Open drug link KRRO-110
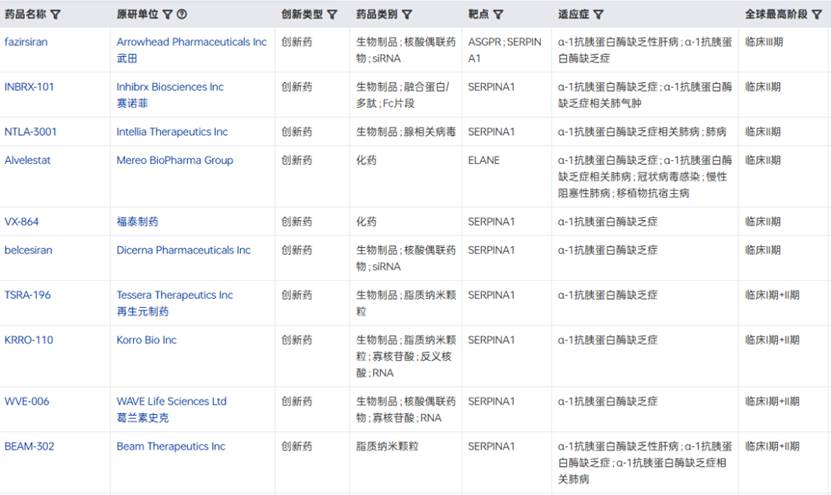The height and width of the screenshot is (495, 831). pos(29,340)
